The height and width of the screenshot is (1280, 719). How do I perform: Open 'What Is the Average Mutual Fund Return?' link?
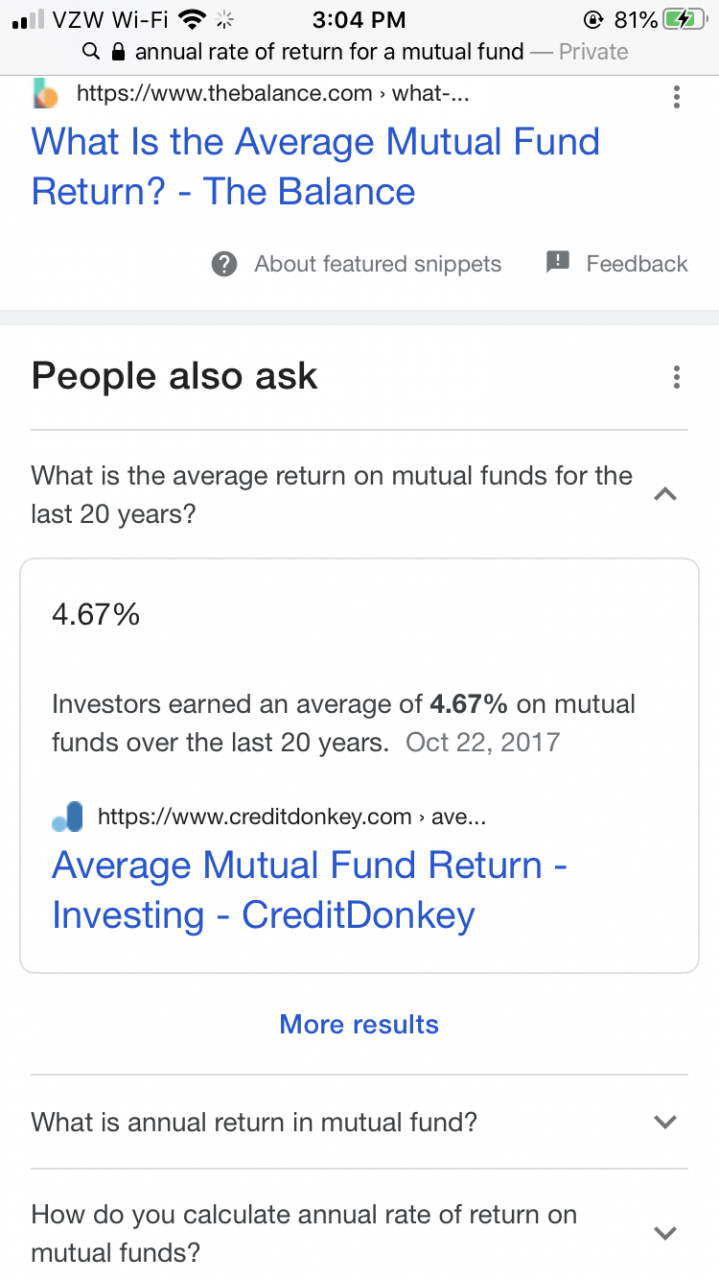tap(316, 166)
